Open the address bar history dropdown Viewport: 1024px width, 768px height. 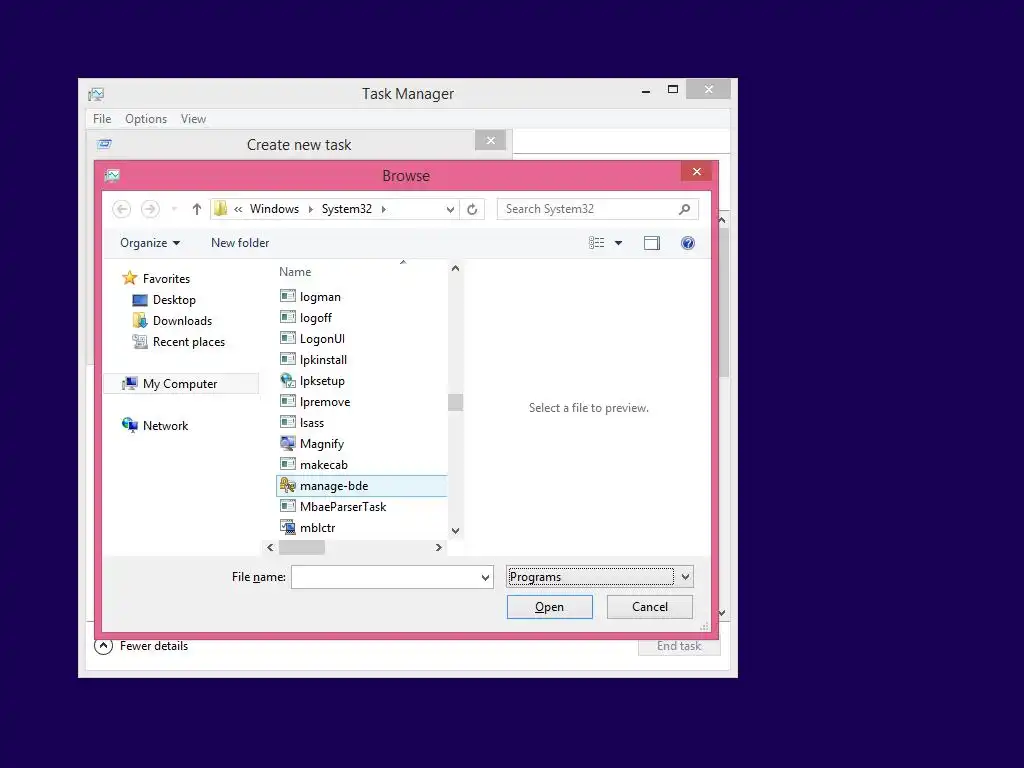click(450, 209)
